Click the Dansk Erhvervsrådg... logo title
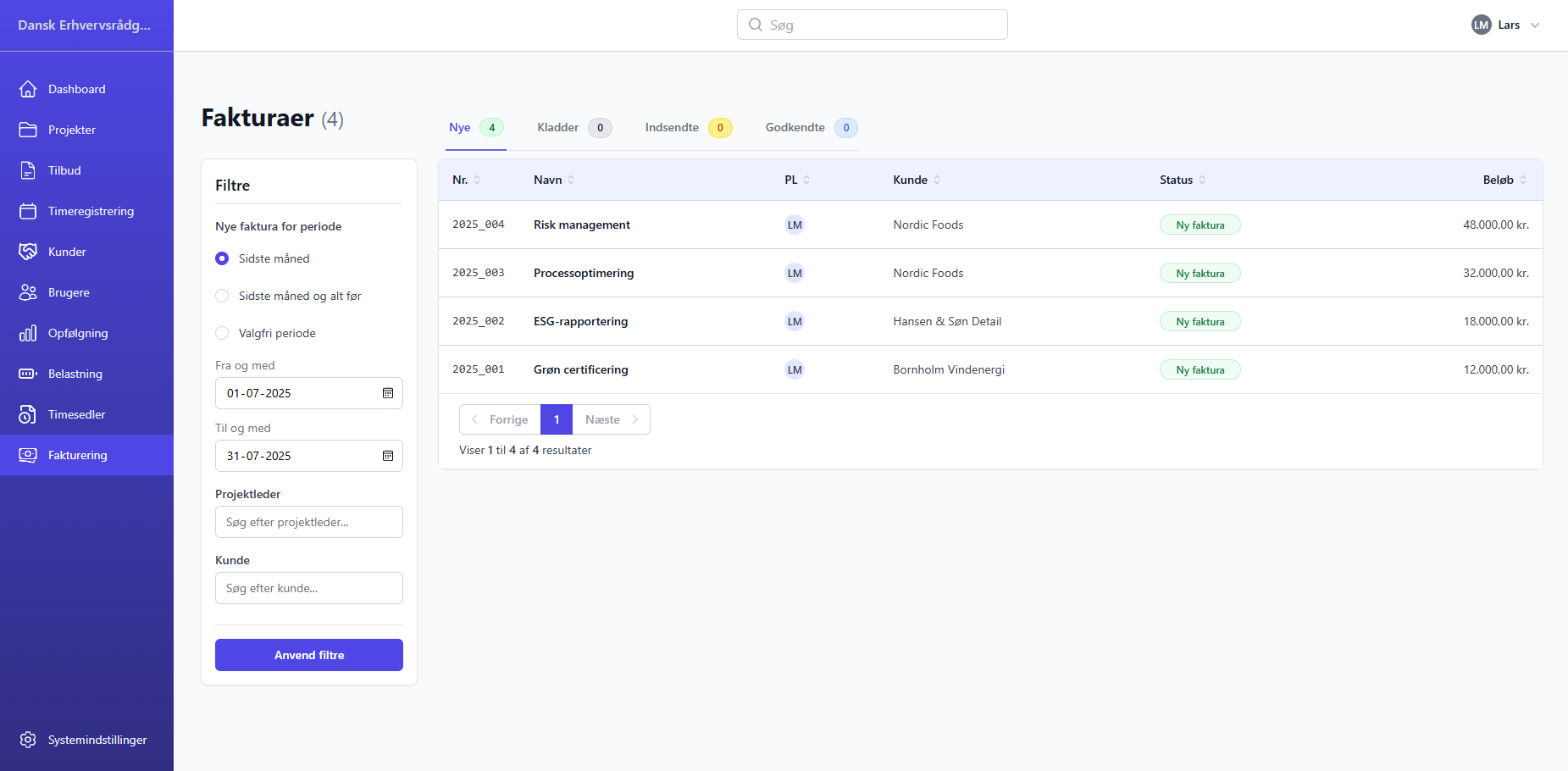 [84, 25]
